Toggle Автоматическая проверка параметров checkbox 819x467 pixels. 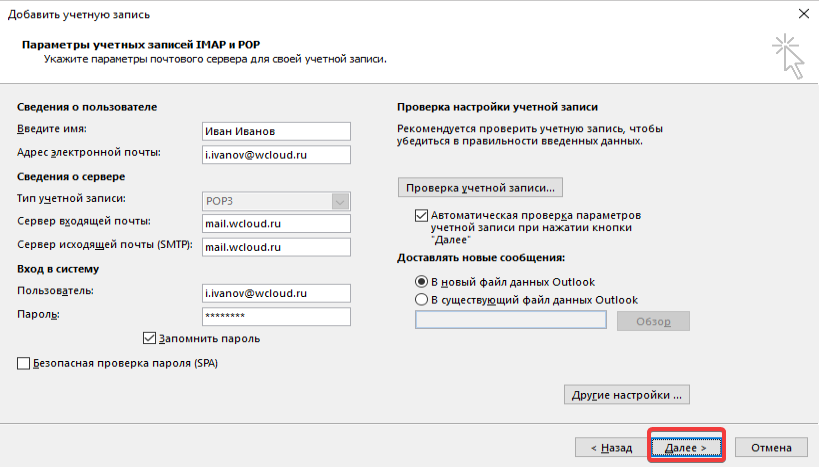[421, 216]
